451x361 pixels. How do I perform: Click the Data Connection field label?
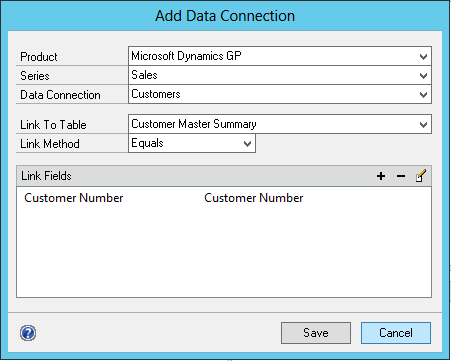pyautogui.click(x=60, y=95)
